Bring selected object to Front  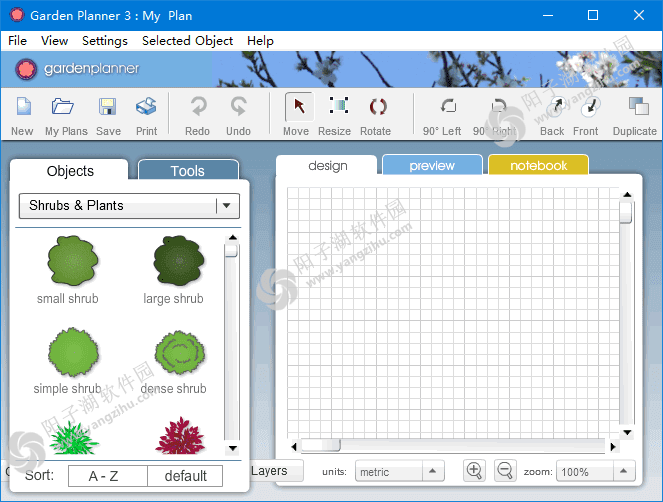[587, 115]
